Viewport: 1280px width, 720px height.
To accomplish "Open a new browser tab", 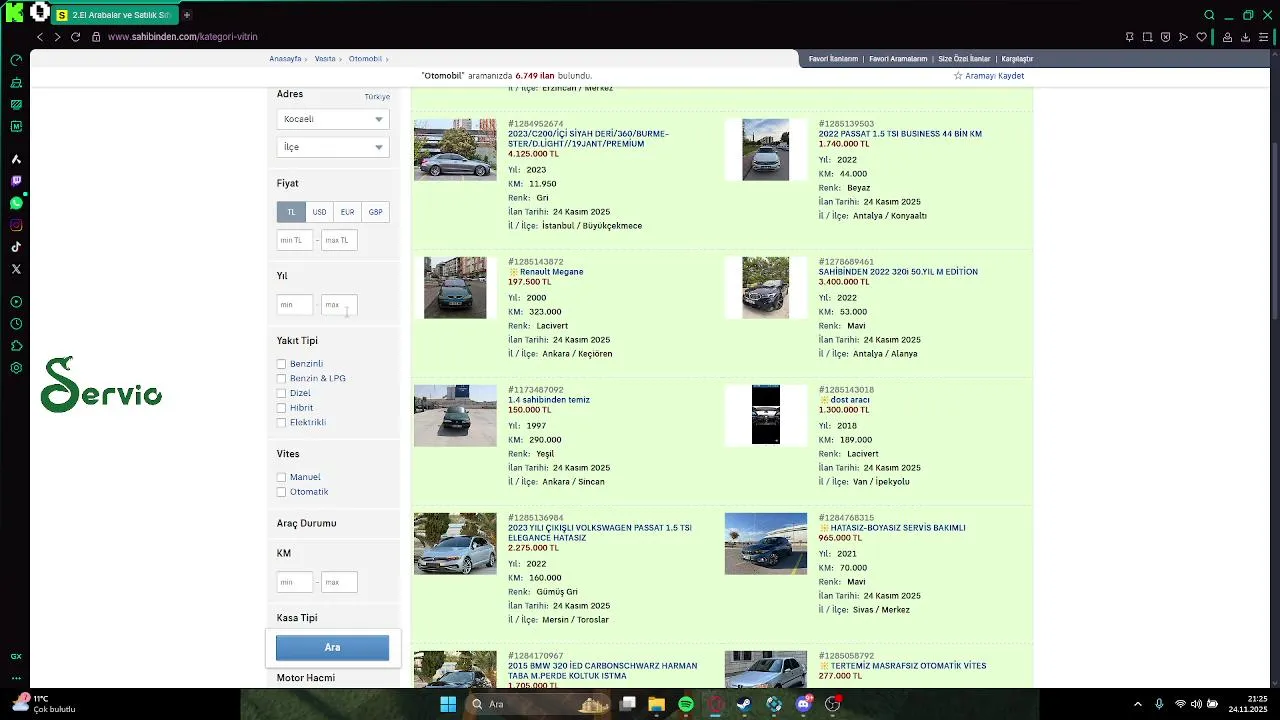I will [186, 15].
